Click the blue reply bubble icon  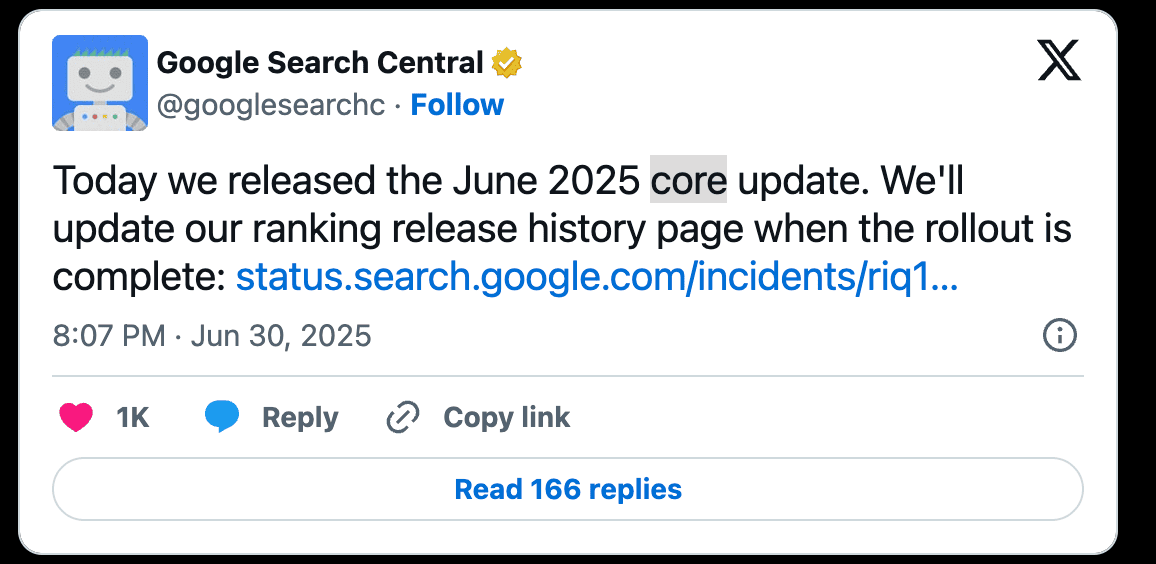(x=221, y=417)
